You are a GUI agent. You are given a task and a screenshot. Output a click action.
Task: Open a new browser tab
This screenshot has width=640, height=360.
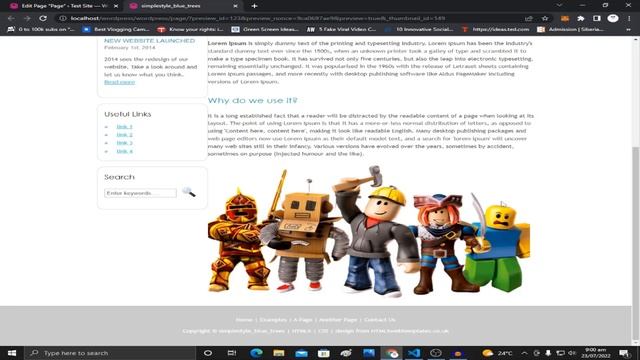[254, 6]
